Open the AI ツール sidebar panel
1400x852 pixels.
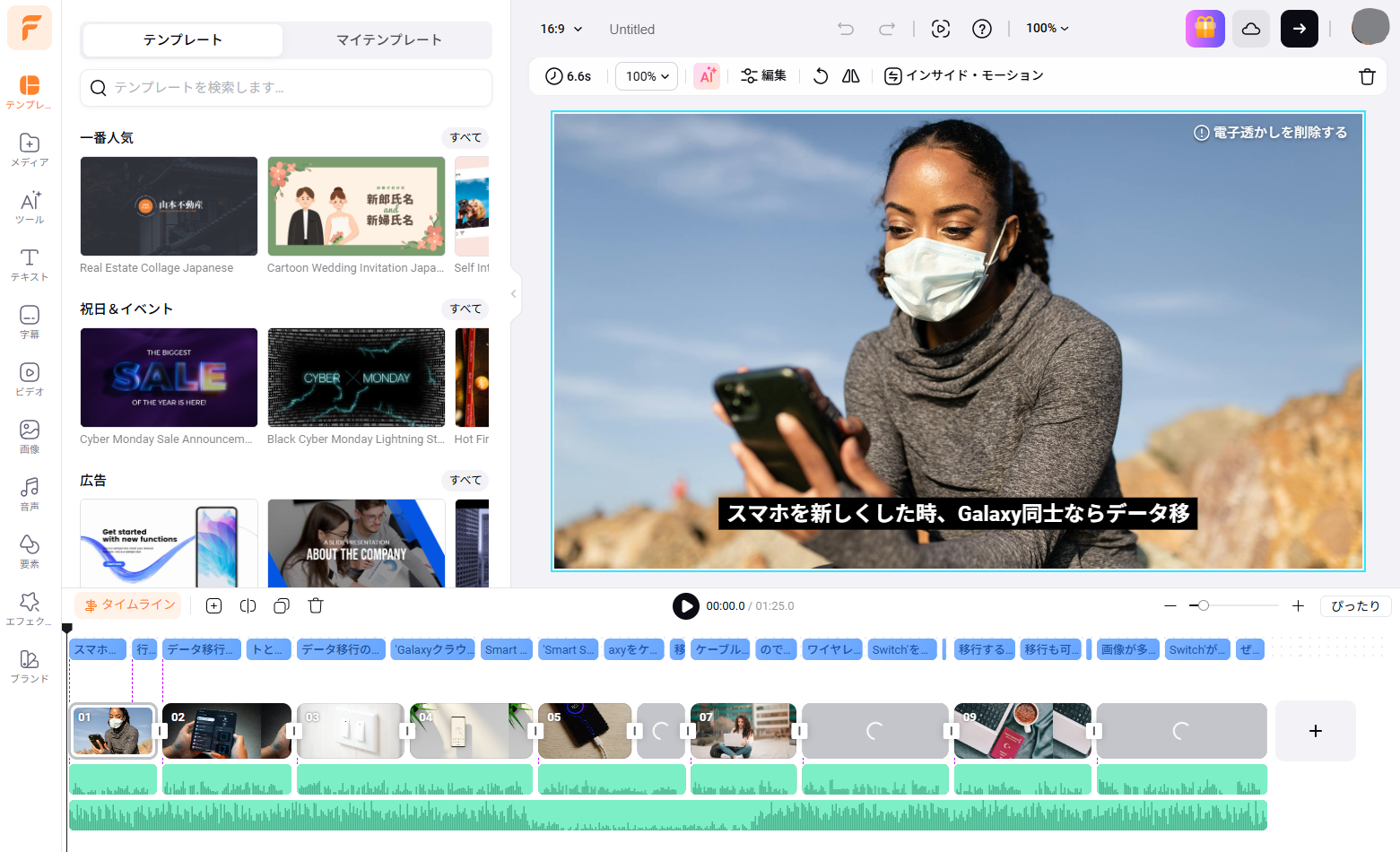pos(30,207)
